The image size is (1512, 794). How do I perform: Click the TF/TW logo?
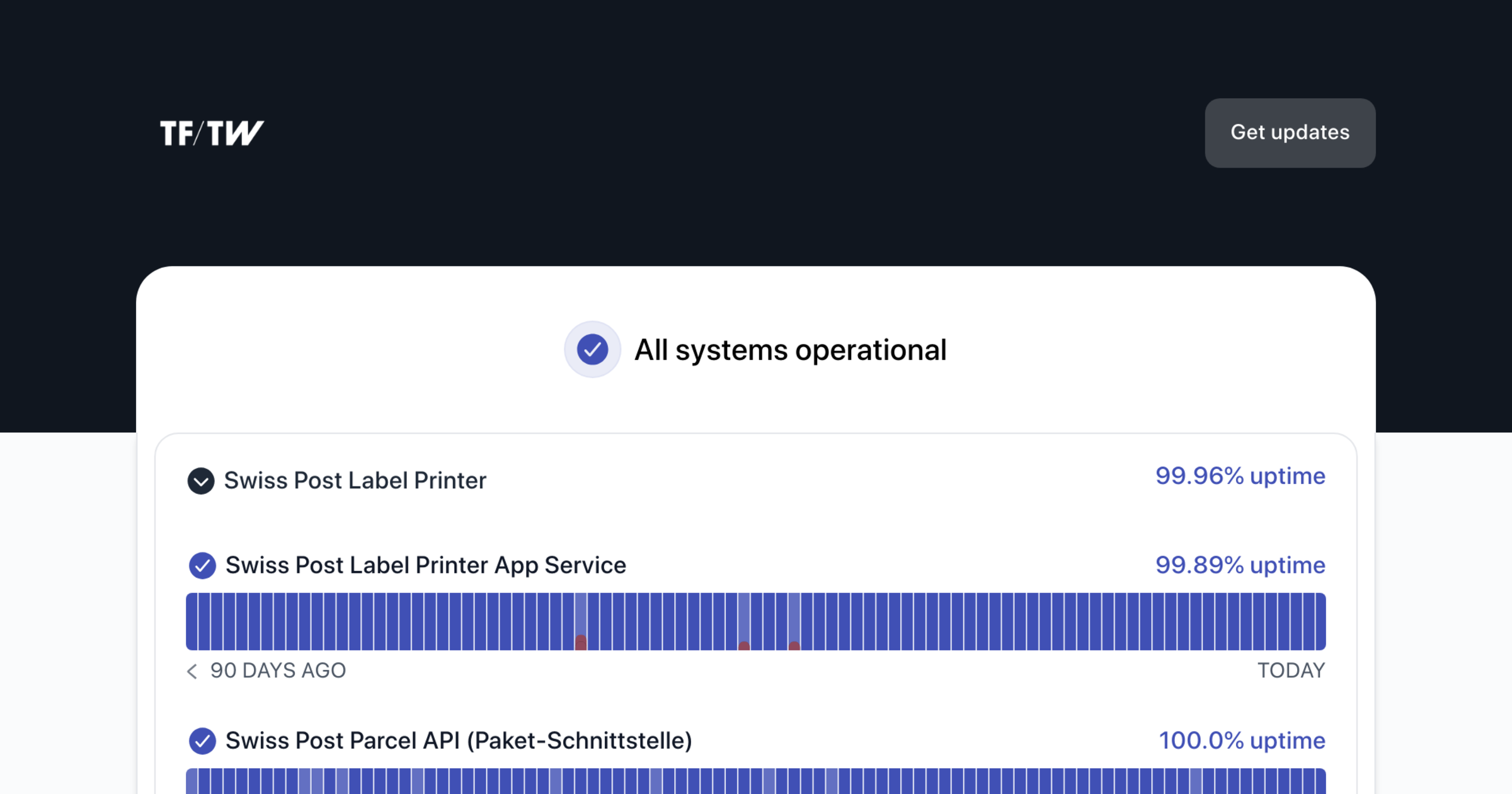tap(212, 133)
